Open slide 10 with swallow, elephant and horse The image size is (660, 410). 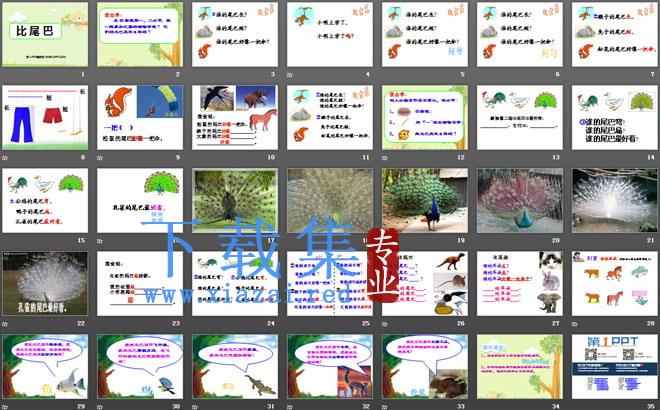pyautogui.click(x=235, y=117)
